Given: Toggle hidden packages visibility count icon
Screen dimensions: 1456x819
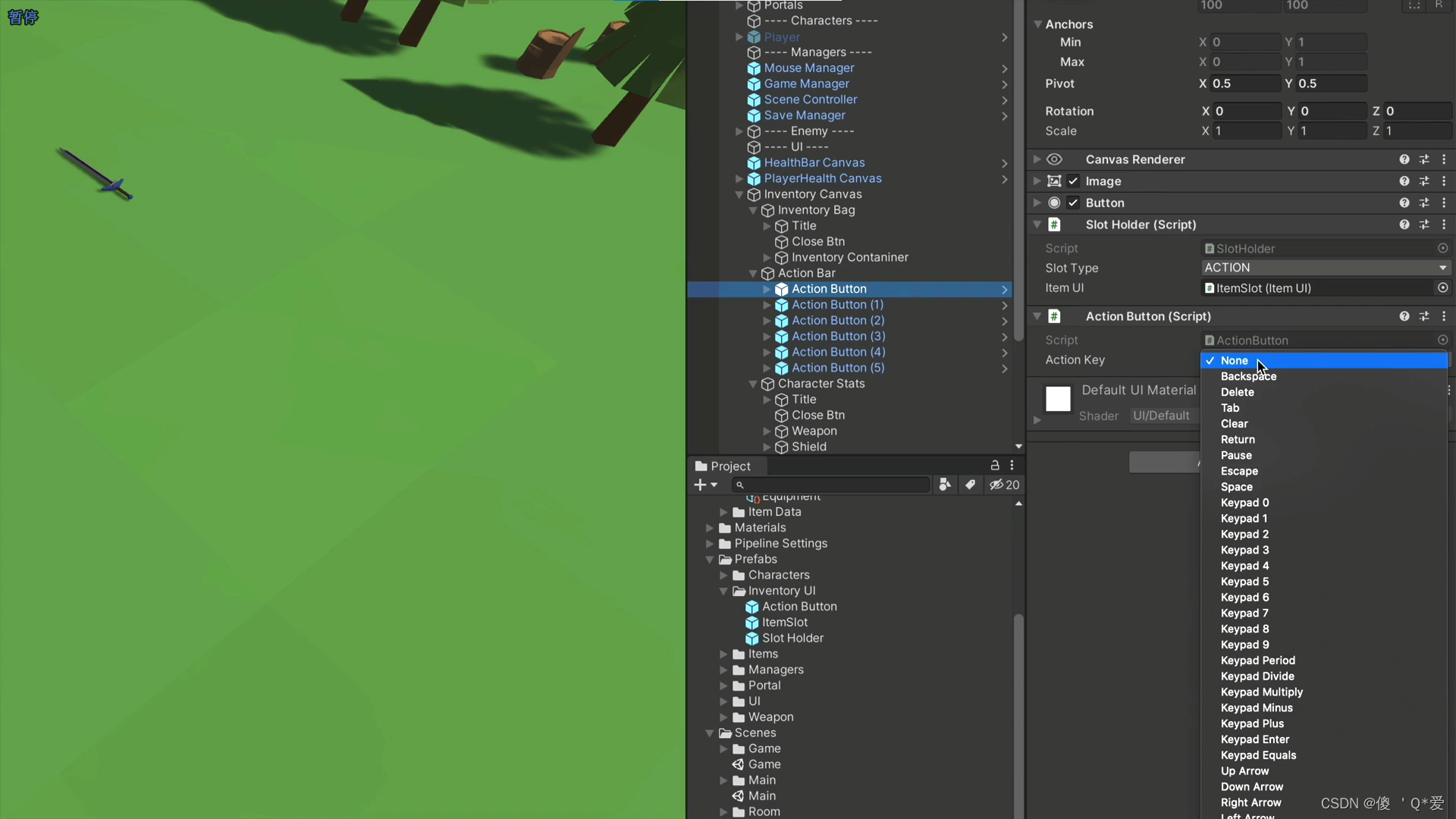Looking at the screenshot, I should tap(1004, 485).
